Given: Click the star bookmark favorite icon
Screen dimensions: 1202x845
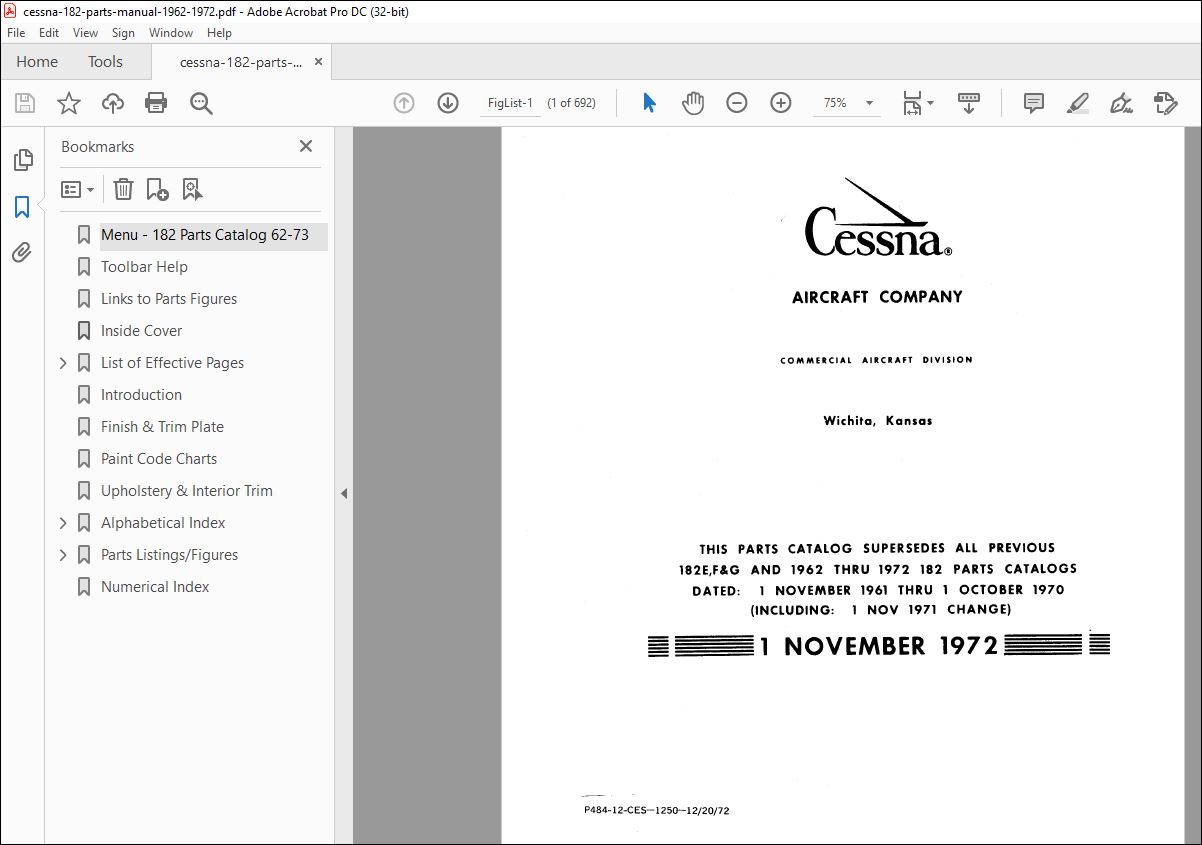Looking at the screenshot, I should tap(68, 103).
